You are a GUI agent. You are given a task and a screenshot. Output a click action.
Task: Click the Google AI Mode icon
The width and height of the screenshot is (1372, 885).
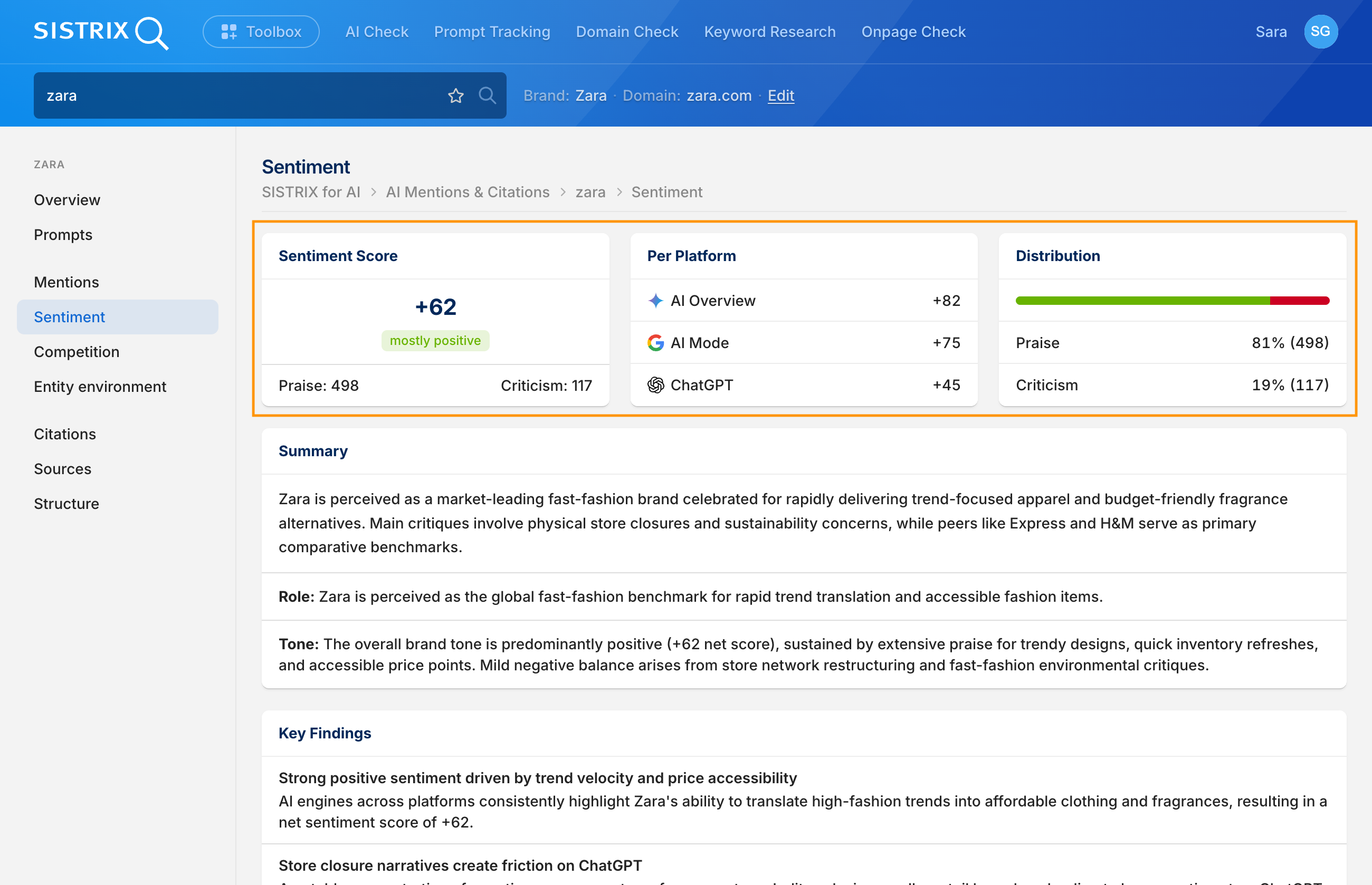655,343
